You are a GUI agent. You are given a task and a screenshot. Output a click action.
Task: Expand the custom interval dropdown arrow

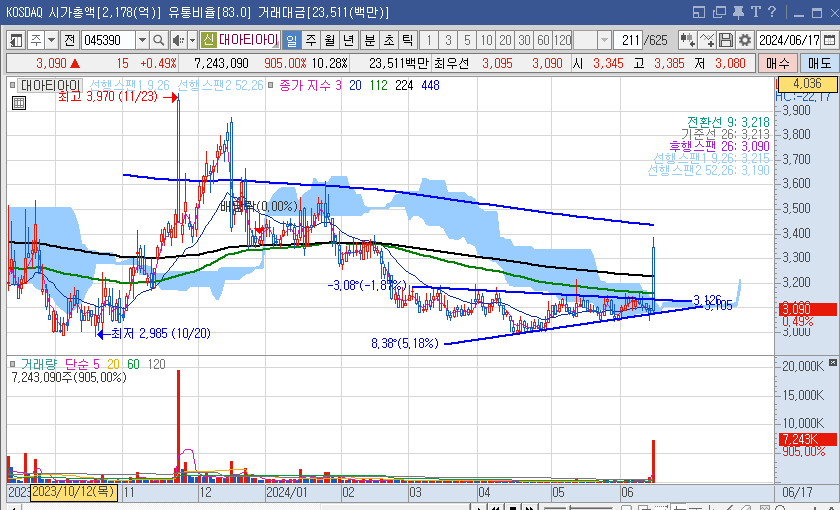(604, 40)
